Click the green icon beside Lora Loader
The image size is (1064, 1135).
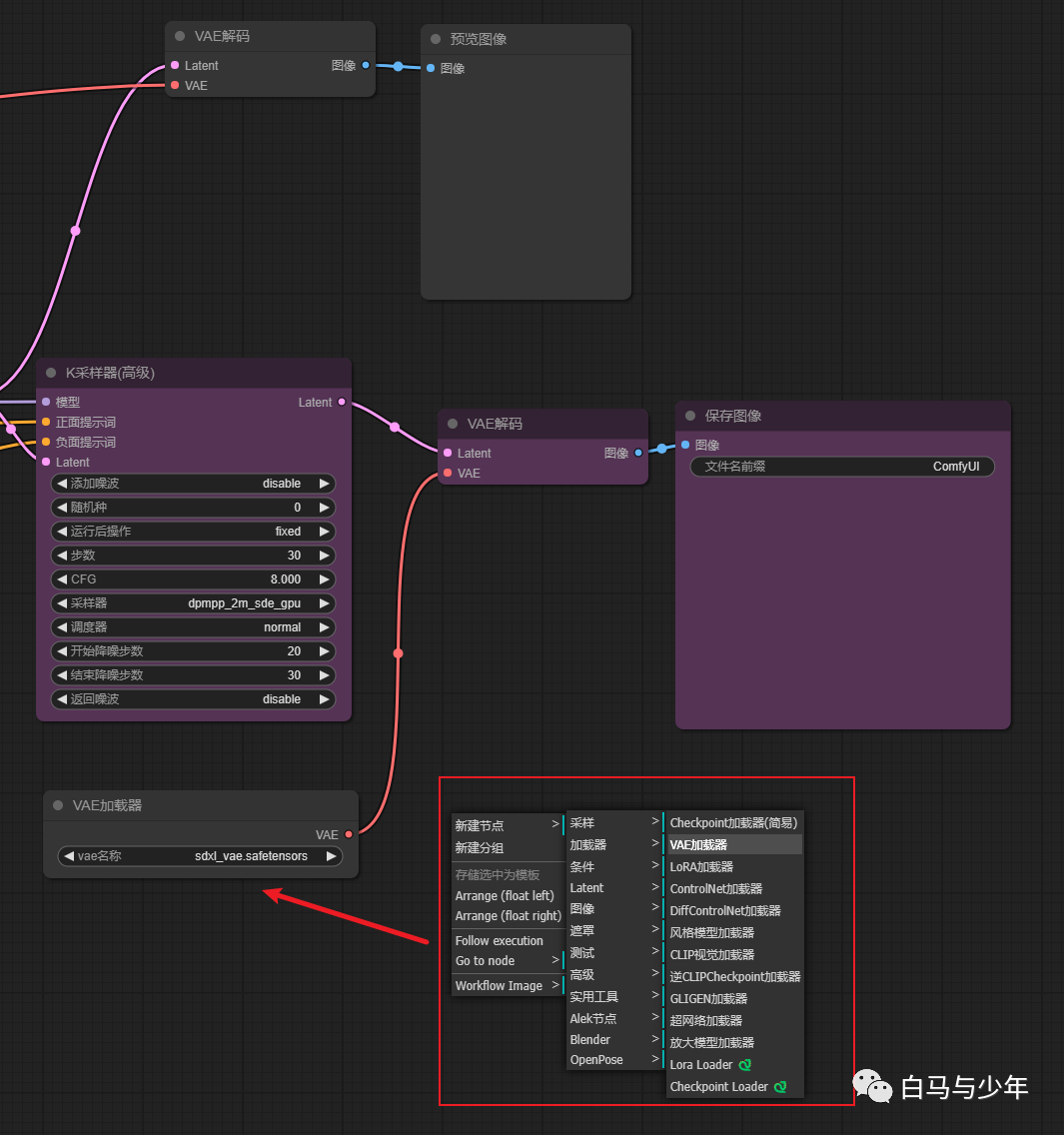click(x=744, y=1065)
